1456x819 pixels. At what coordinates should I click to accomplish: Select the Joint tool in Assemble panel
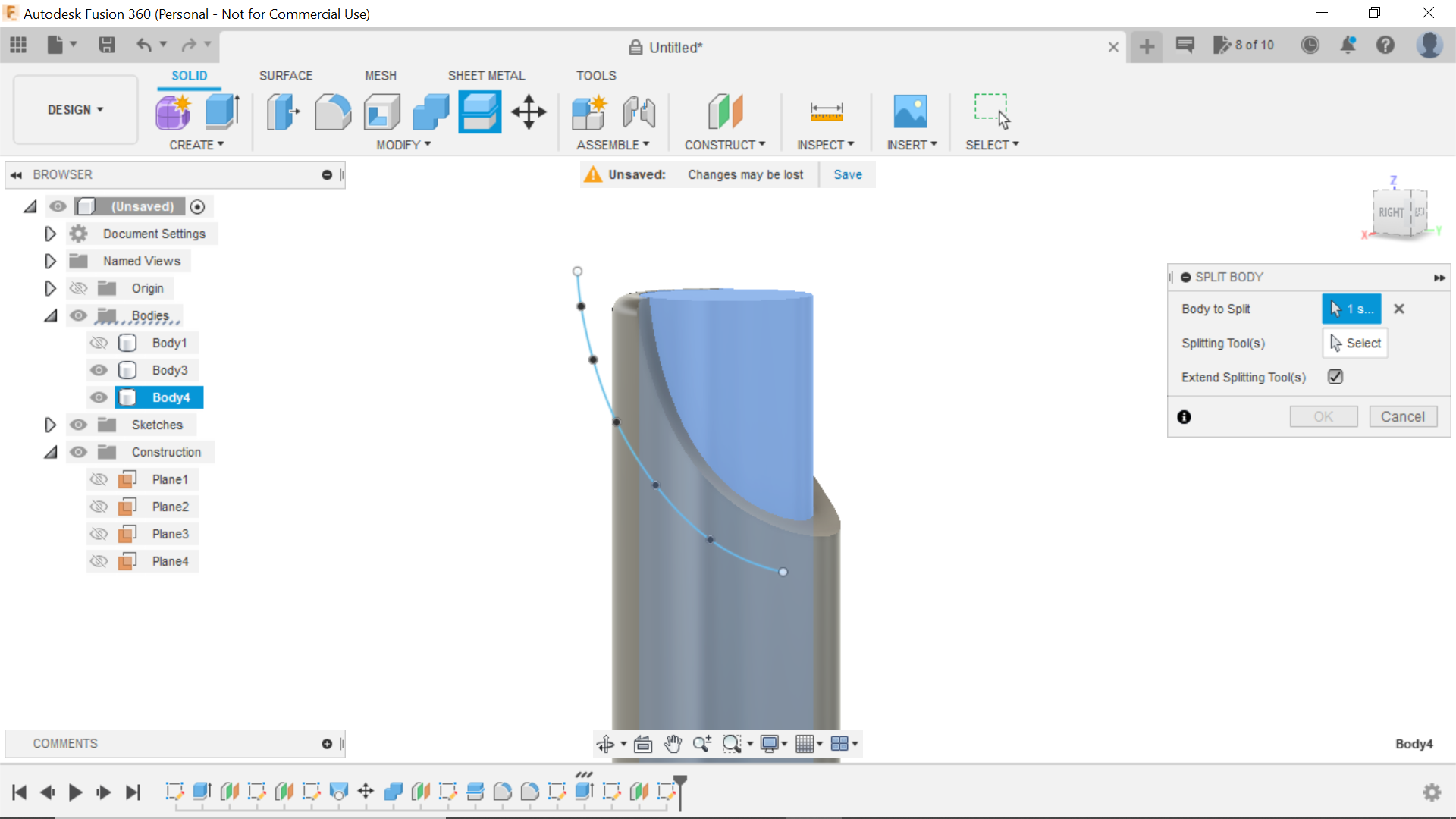(639, 112)
